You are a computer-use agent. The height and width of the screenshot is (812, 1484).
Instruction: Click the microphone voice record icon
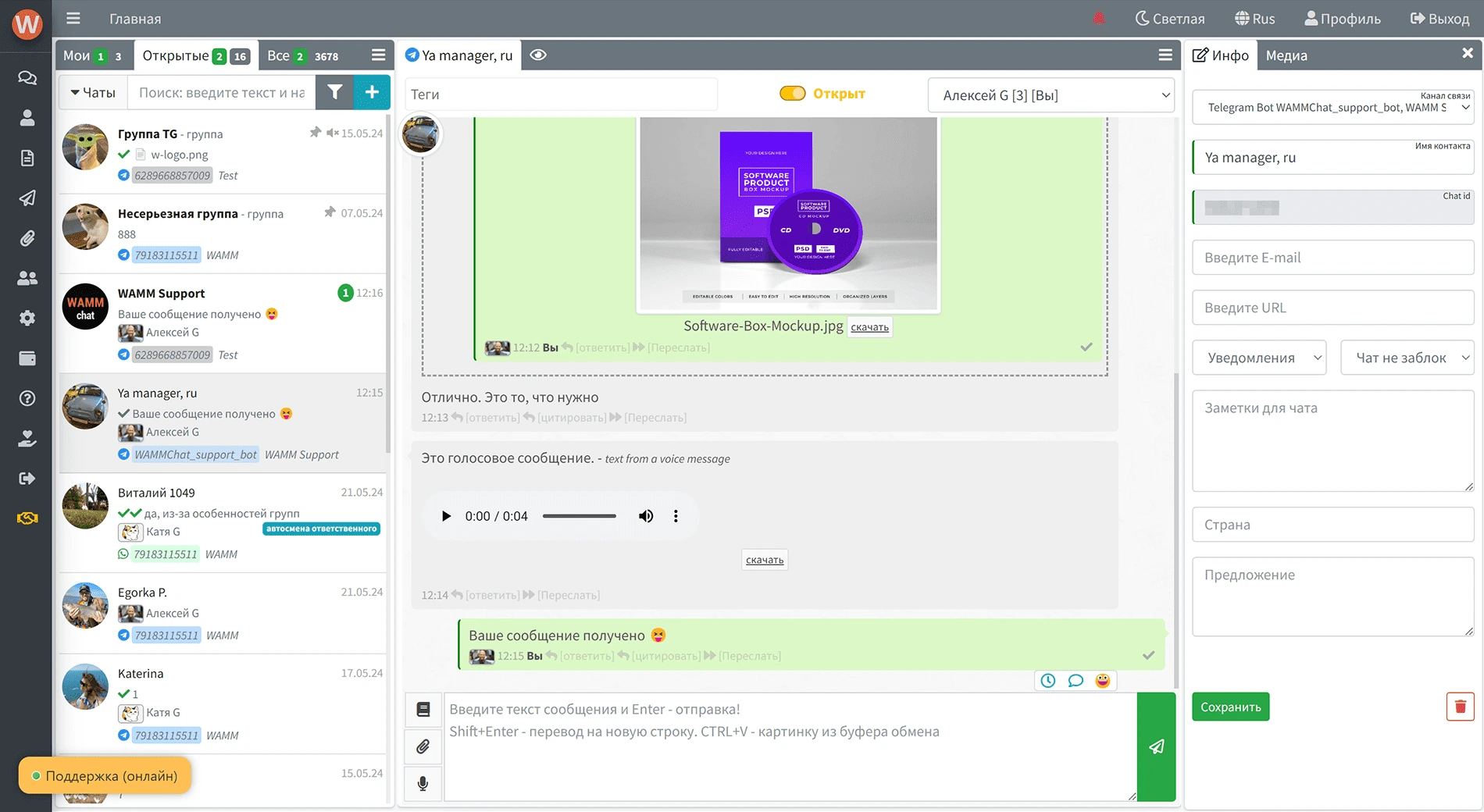(x=423, y=783)
